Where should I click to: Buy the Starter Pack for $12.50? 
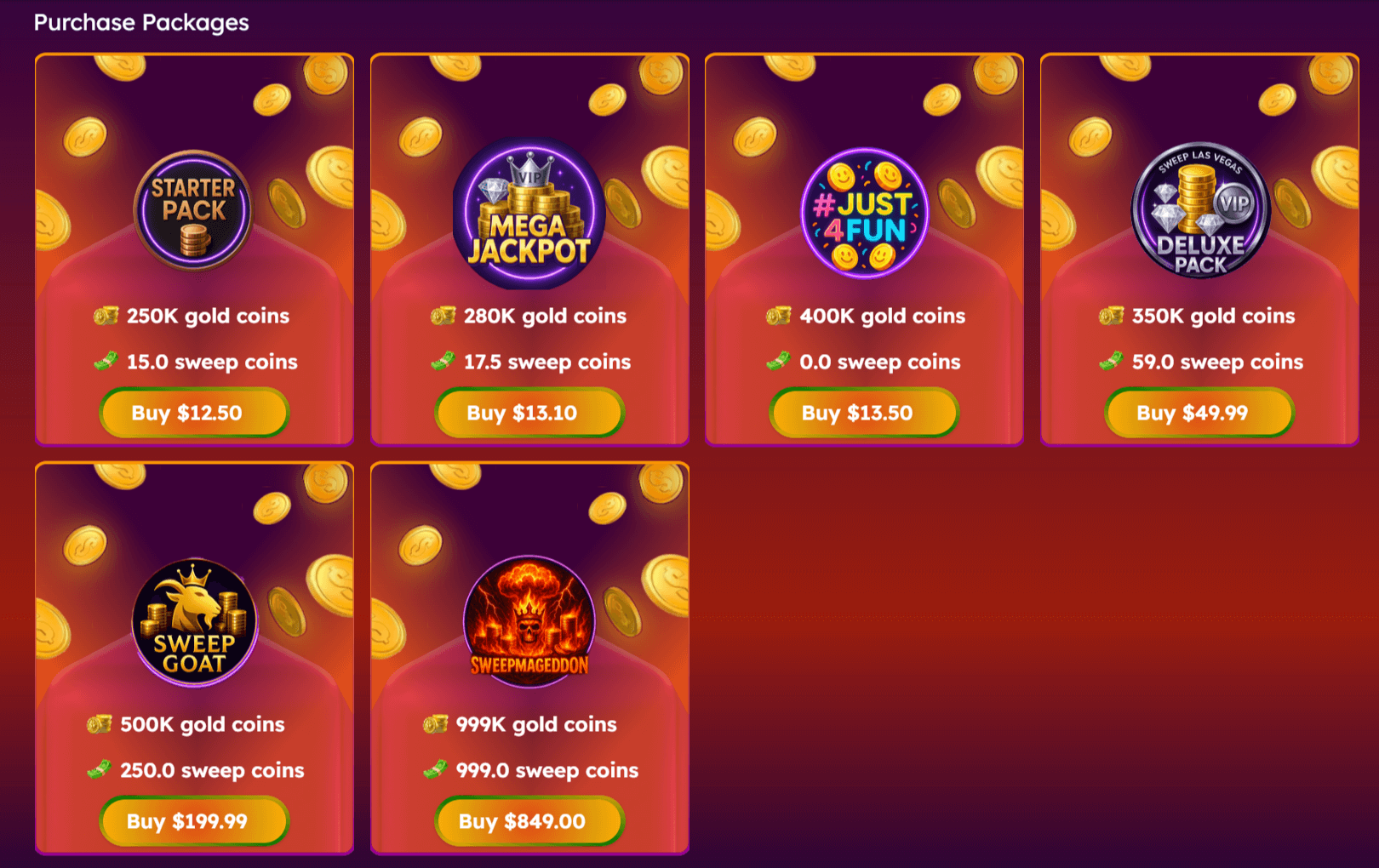click(x=194, y=413)
